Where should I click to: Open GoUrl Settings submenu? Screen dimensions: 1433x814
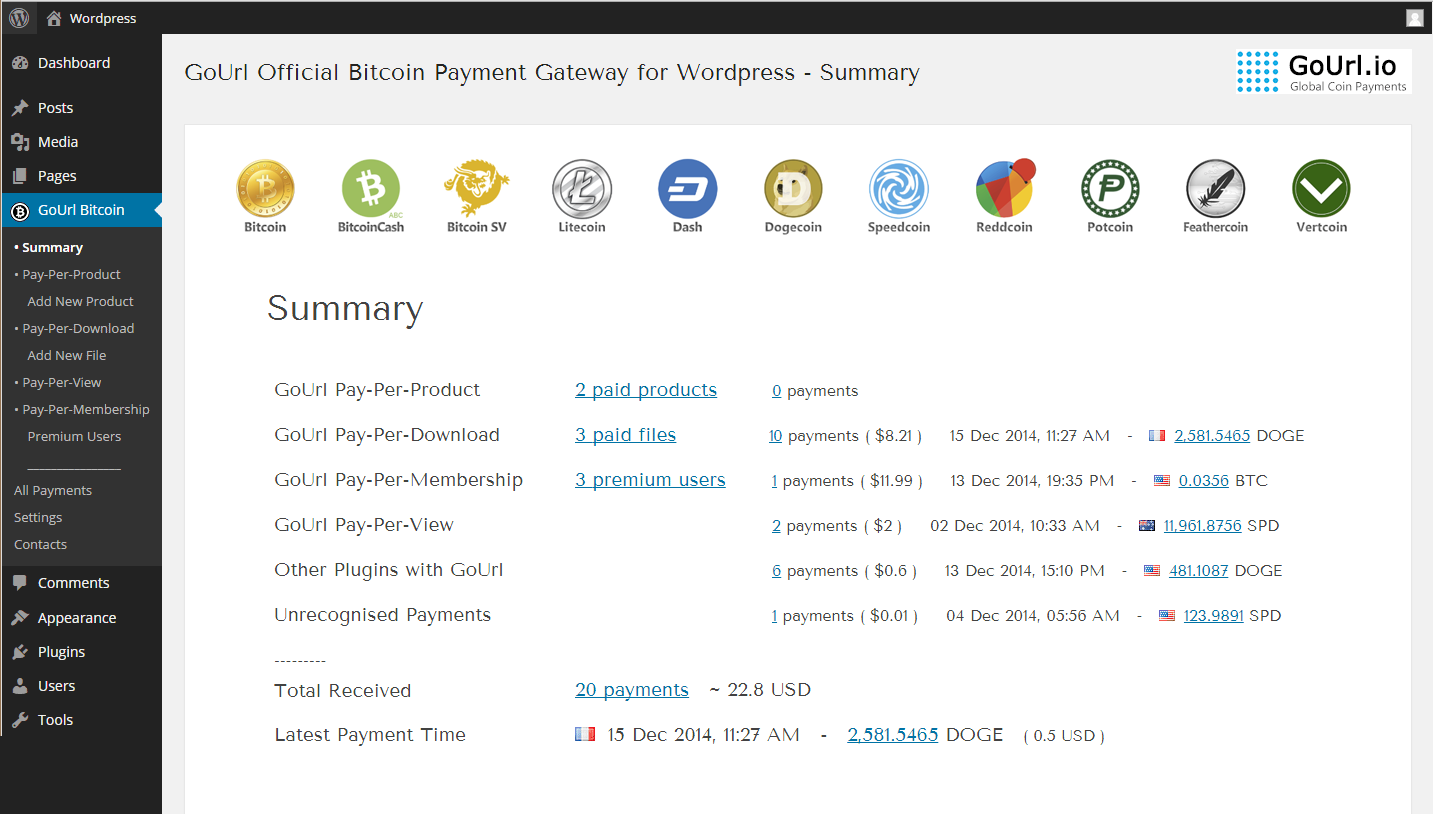coord(38,518)
